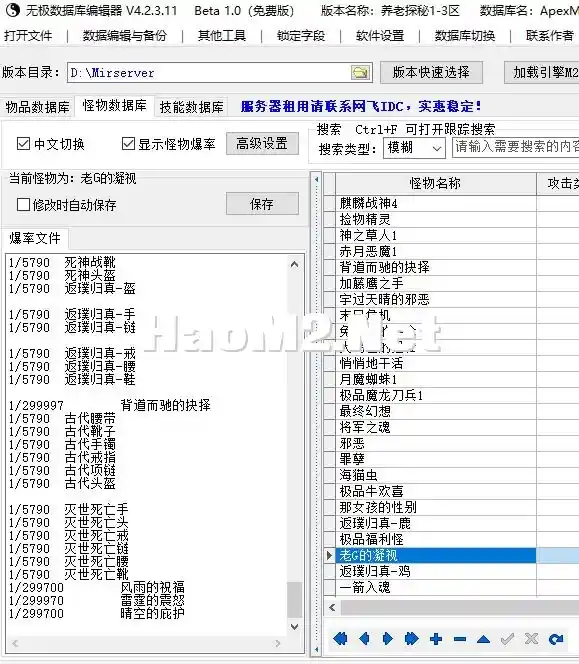This screenshot has width=579, height=664.
Task: Click drop list vertical scrollbar thumb
Action: tap(295, 600)
